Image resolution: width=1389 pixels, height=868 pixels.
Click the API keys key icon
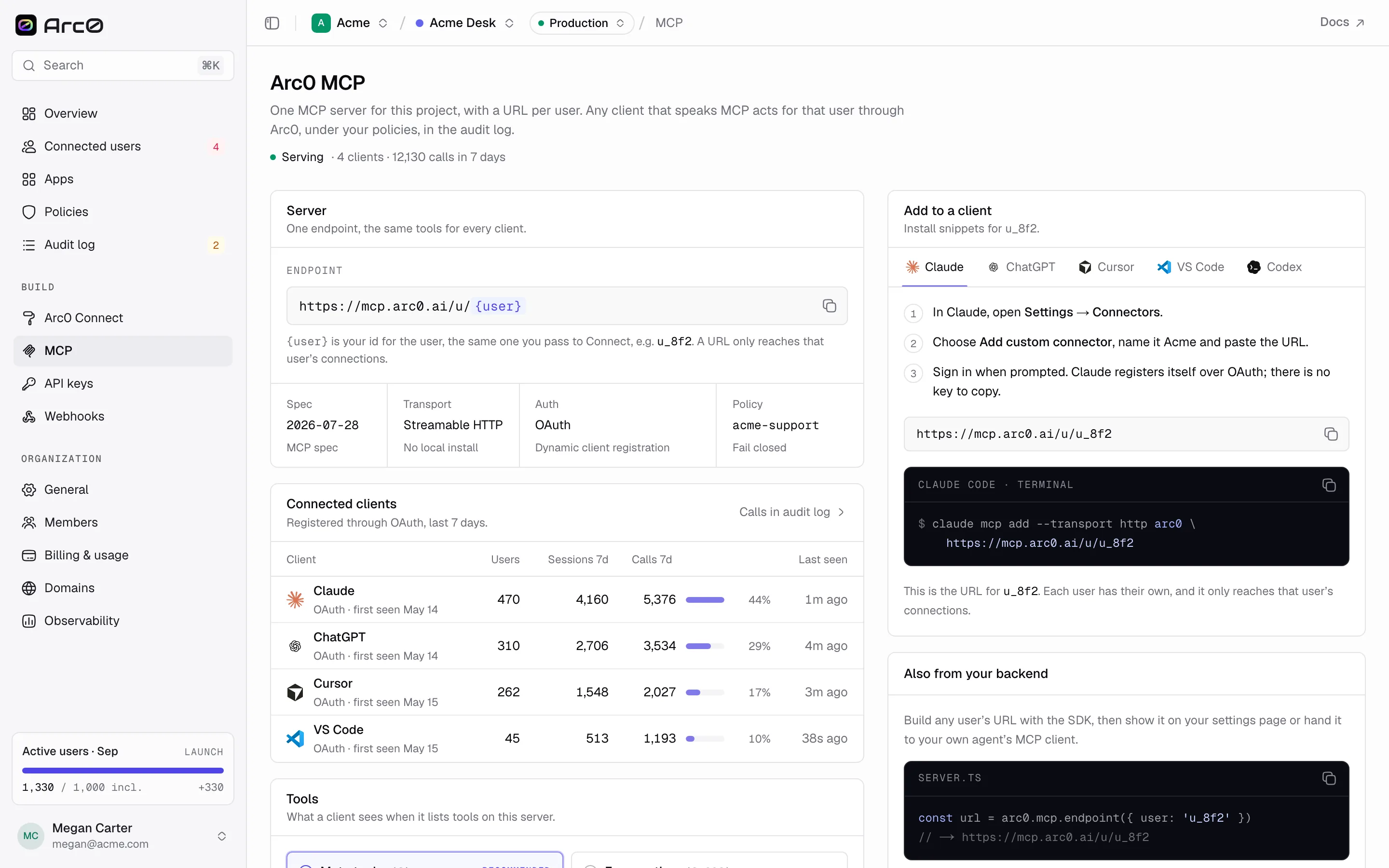pyautogui.click(x=29, y=383)
